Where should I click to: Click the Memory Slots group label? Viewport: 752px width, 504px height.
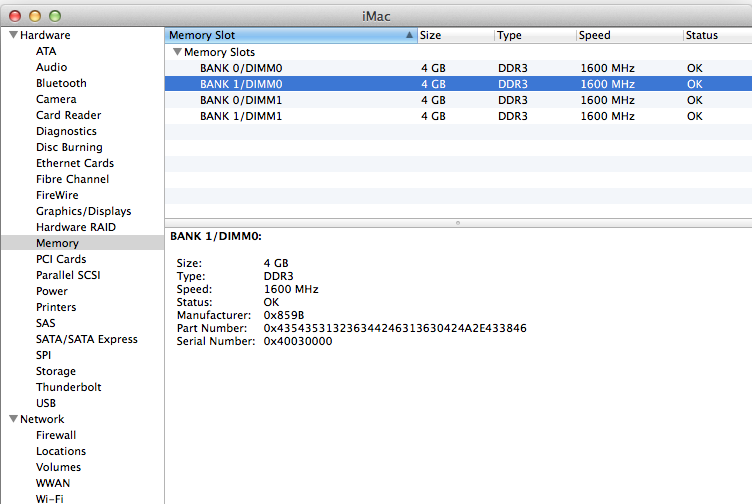pyautogui.click(x=219, y=52)
